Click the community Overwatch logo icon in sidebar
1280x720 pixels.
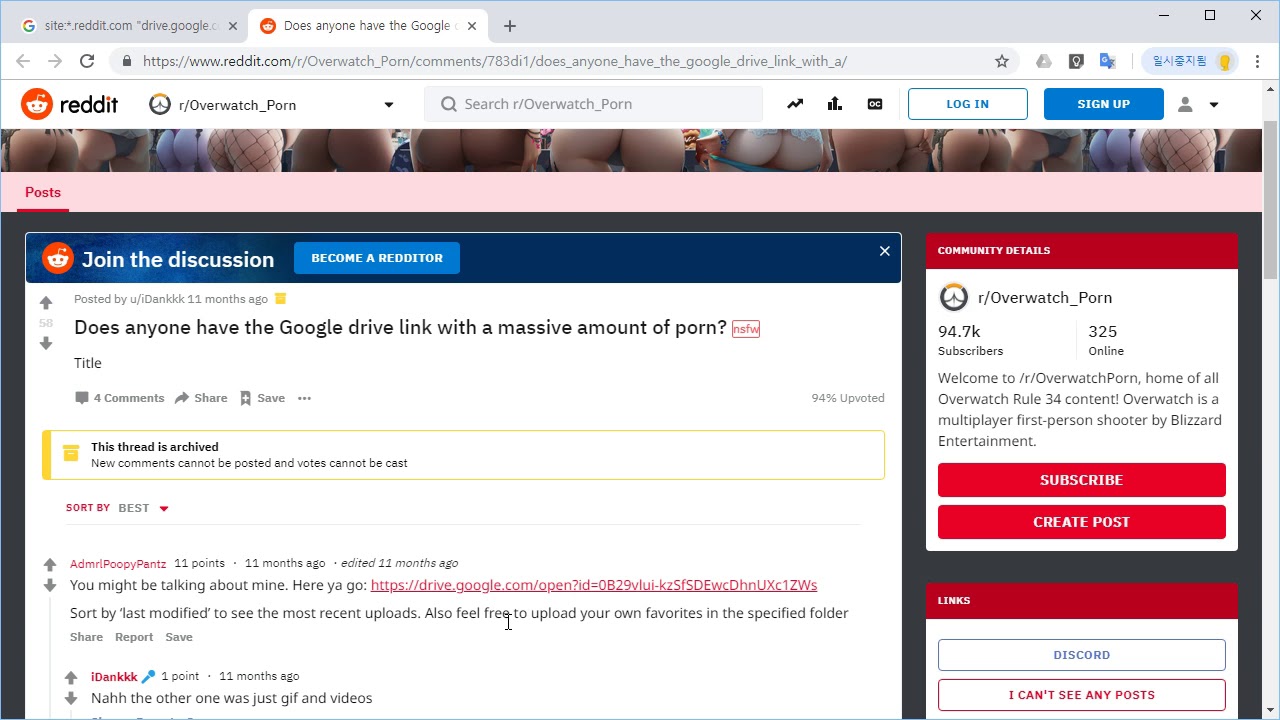954,297
